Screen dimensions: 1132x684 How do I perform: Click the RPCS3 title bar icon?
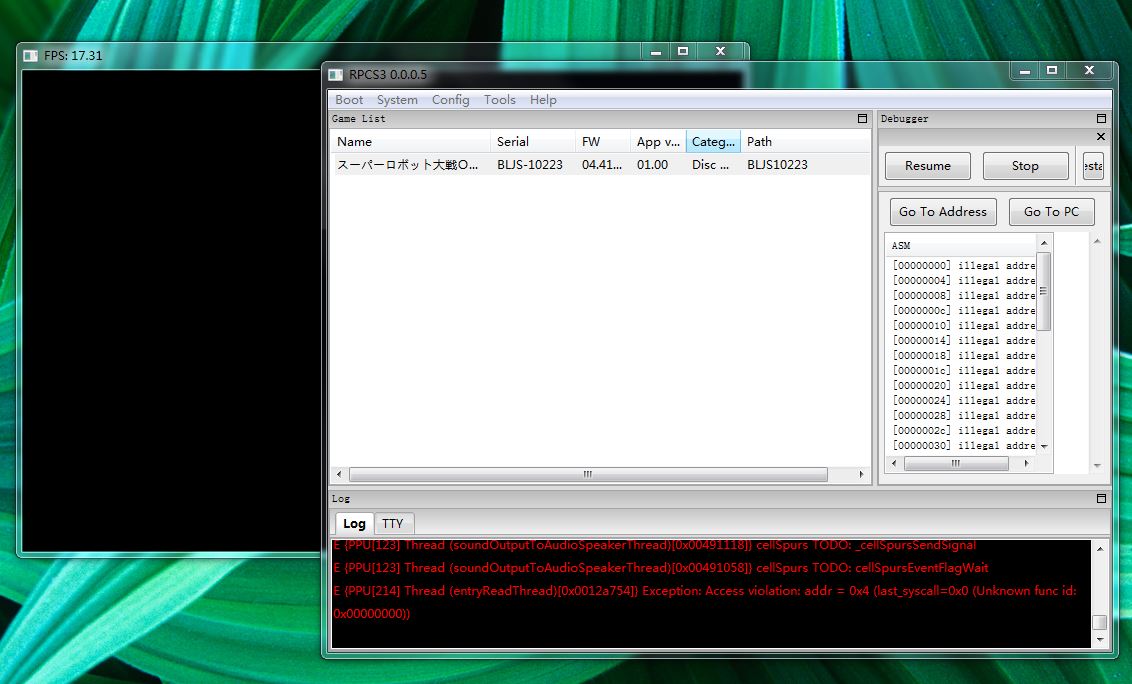pos(337,74)
